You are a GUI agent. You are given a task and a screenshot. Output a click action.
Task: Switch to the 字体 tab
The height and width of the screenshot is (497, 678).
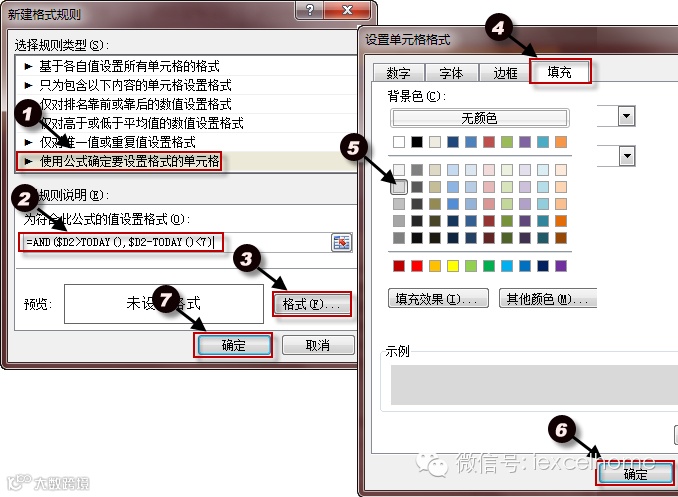tap(451, 73)
